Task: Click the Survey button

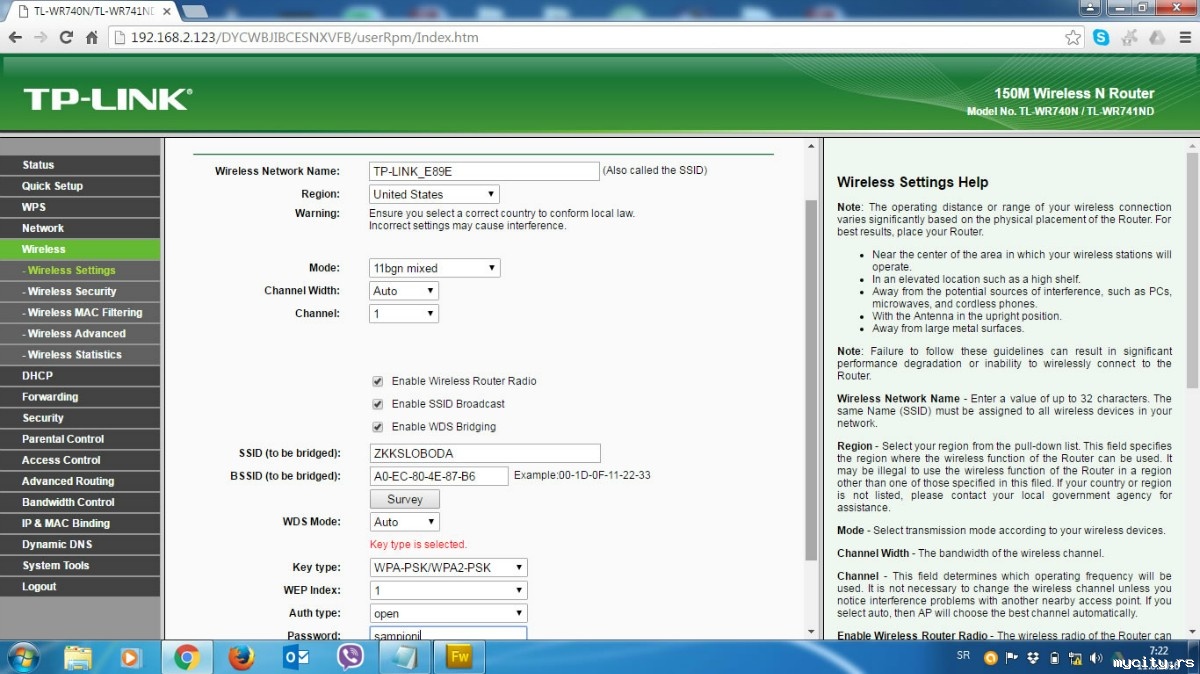Action: [x=405, y=499]
